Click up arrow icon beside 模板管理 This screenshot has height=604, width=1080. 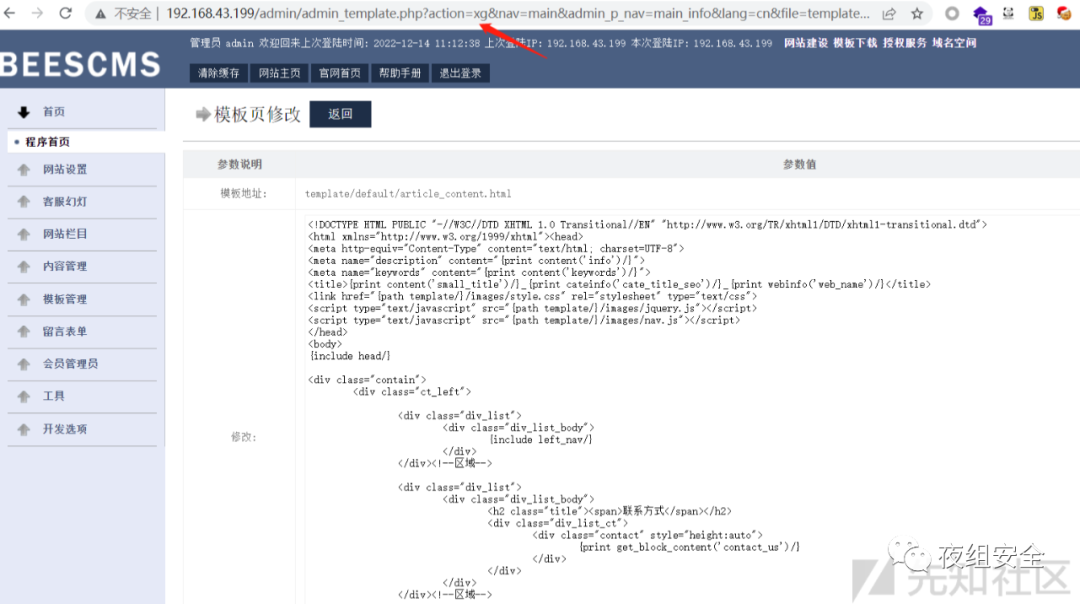coord(24,300)
